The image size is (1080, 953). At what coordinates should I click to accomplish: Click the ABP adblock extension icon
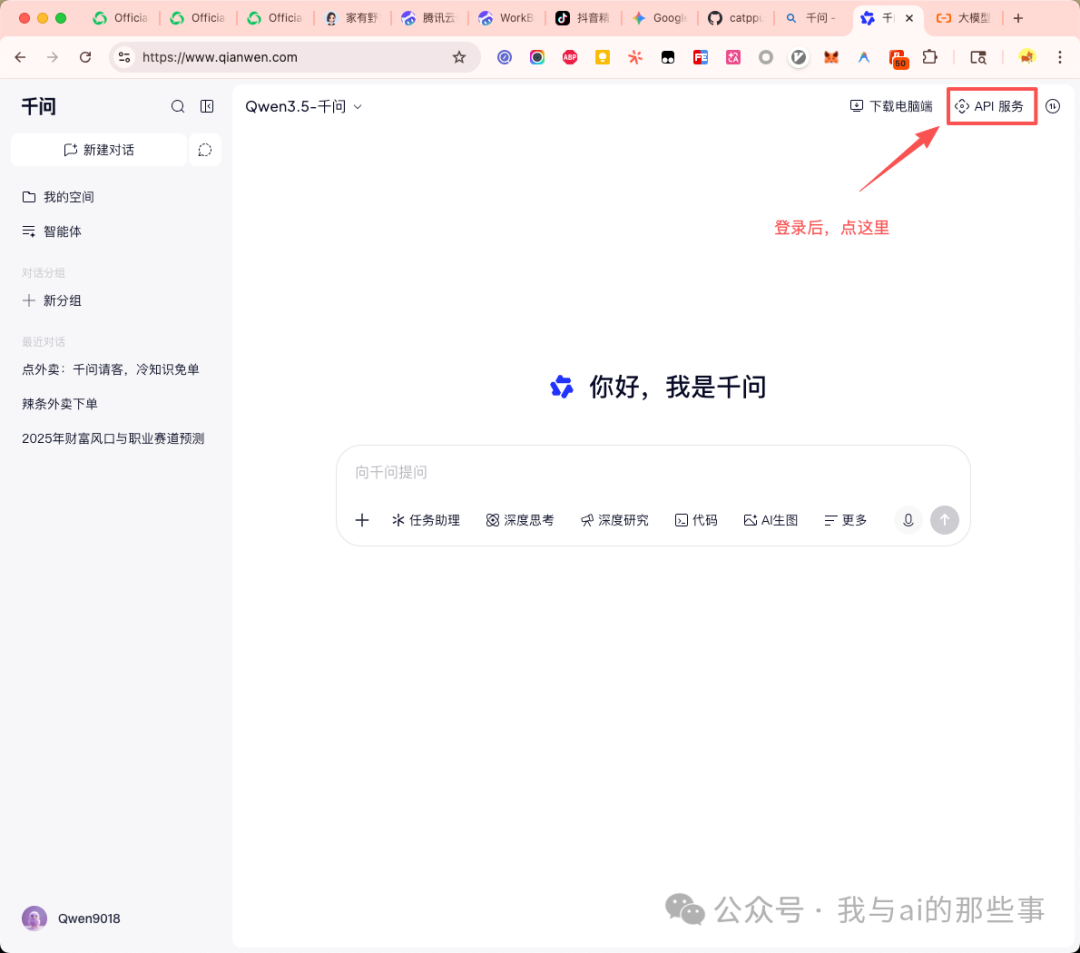(x=570, y=57)
